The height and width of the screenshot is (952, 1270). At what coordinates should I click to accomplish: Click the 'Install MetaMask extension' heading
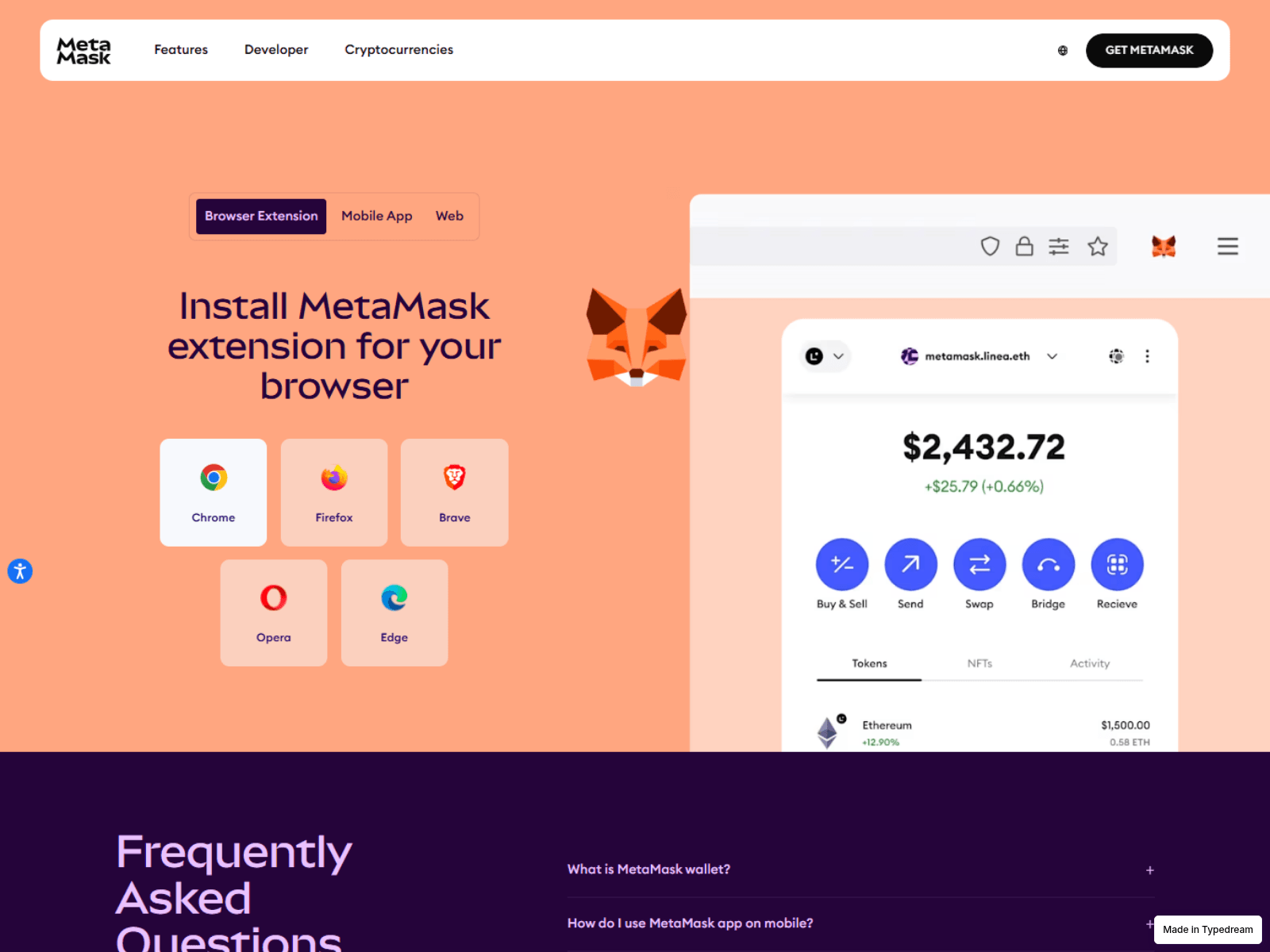click(334, 346)
